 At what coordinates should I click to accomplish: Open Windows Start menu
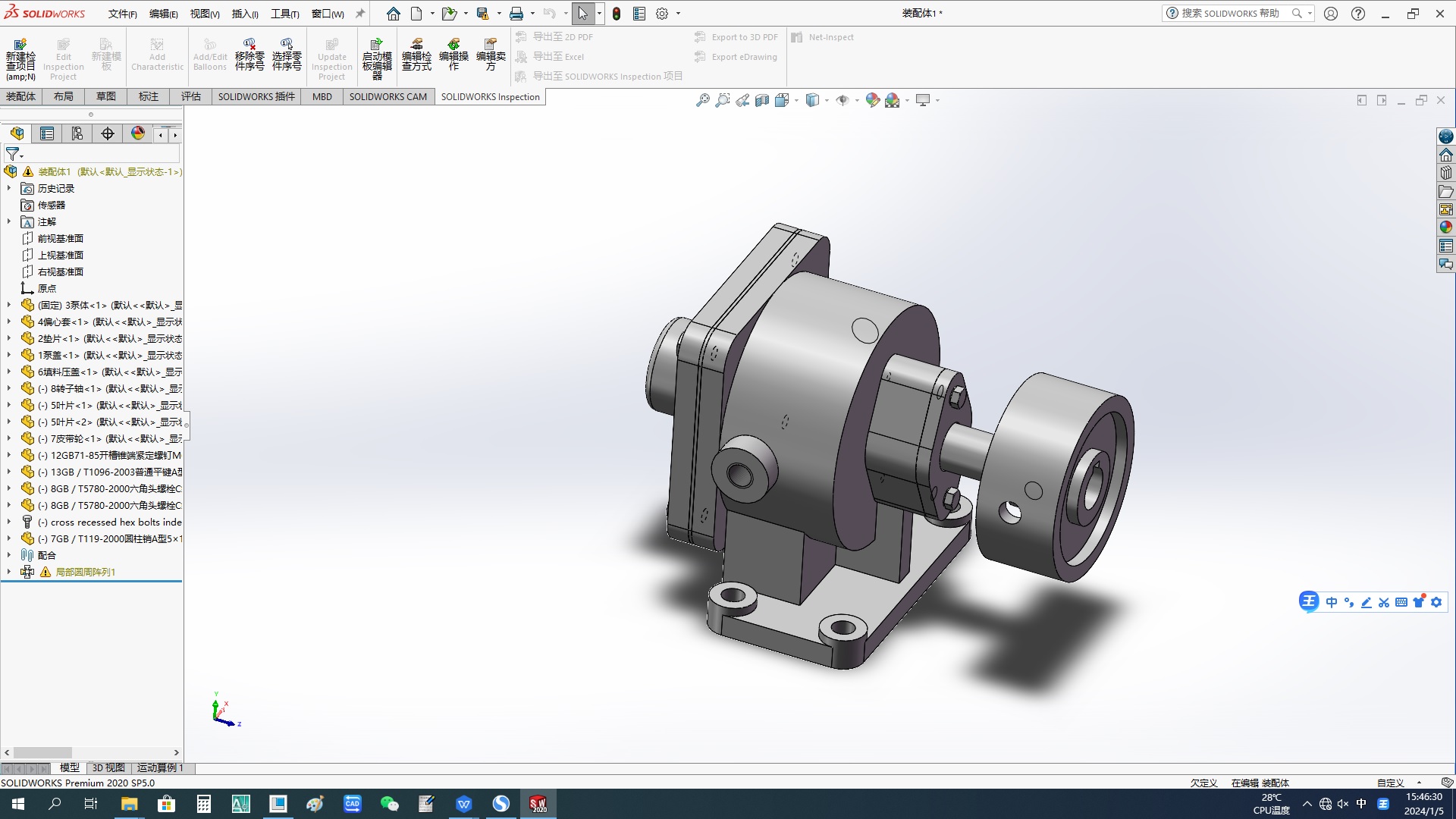tap(18, 804)
